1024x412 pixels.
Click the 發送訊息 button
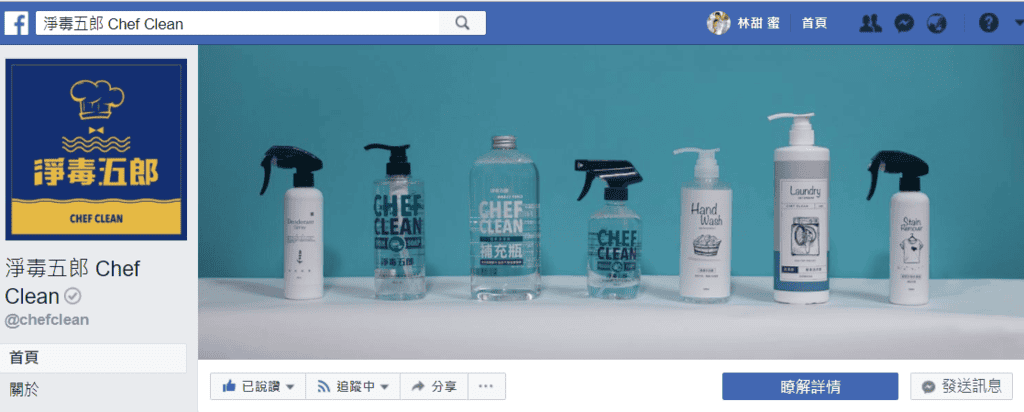click(x=961, y=386)
